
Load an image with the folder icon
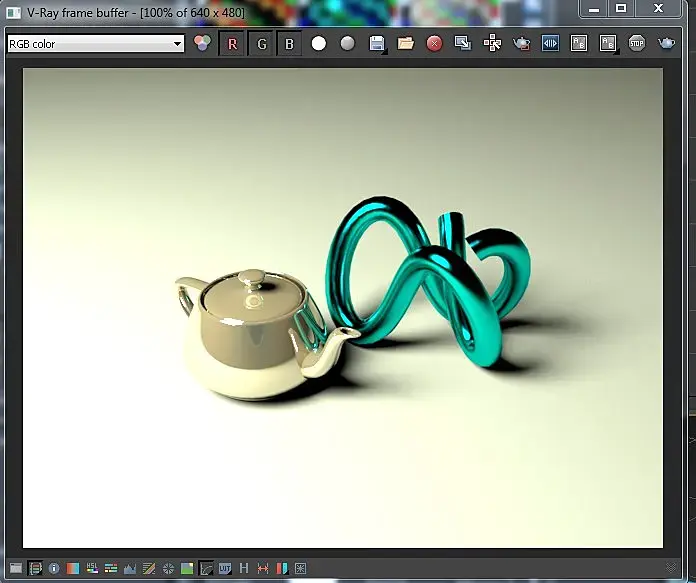(406, 44)
